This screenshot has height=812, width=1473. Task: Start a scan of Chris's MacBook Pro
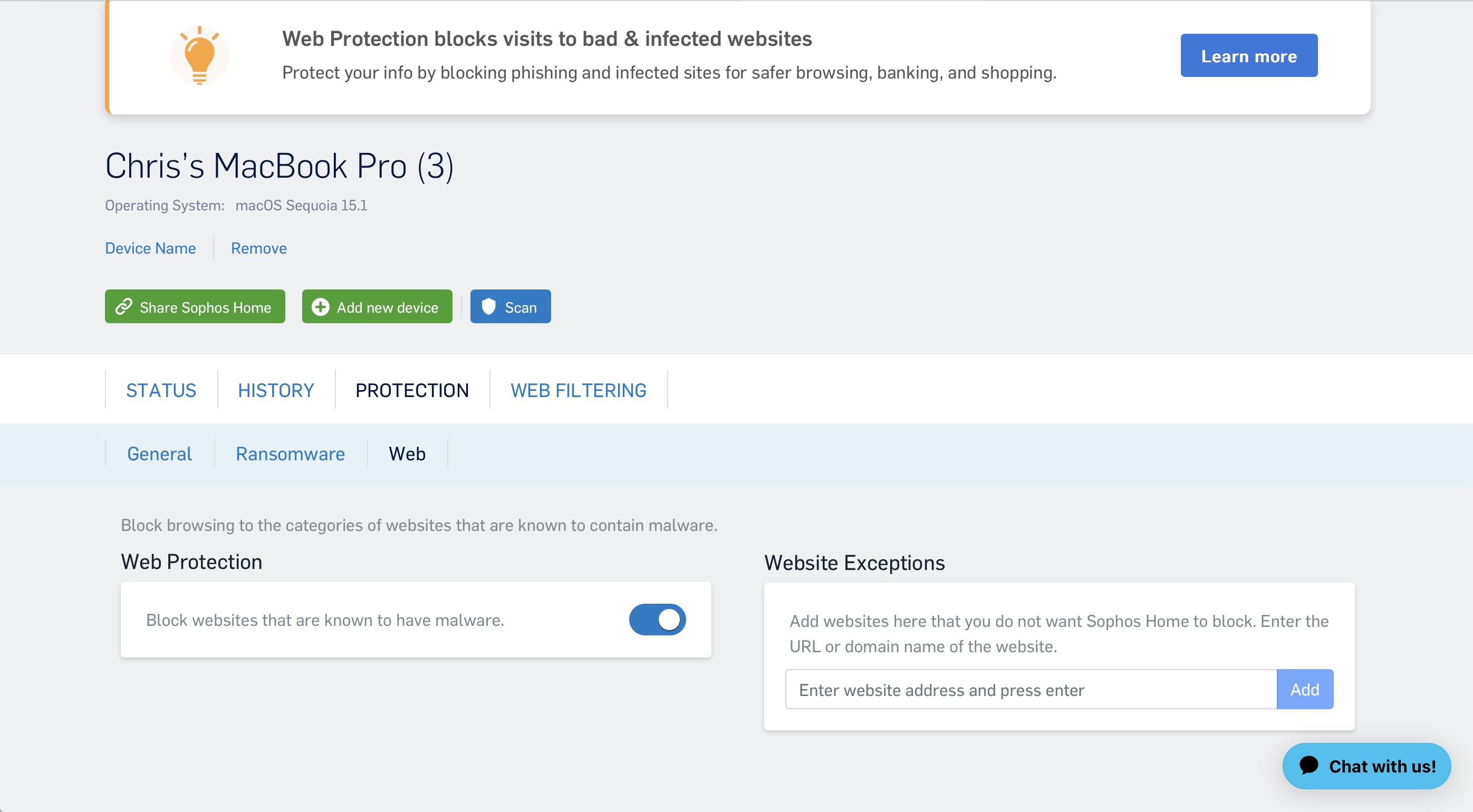(x=510, y=306)
